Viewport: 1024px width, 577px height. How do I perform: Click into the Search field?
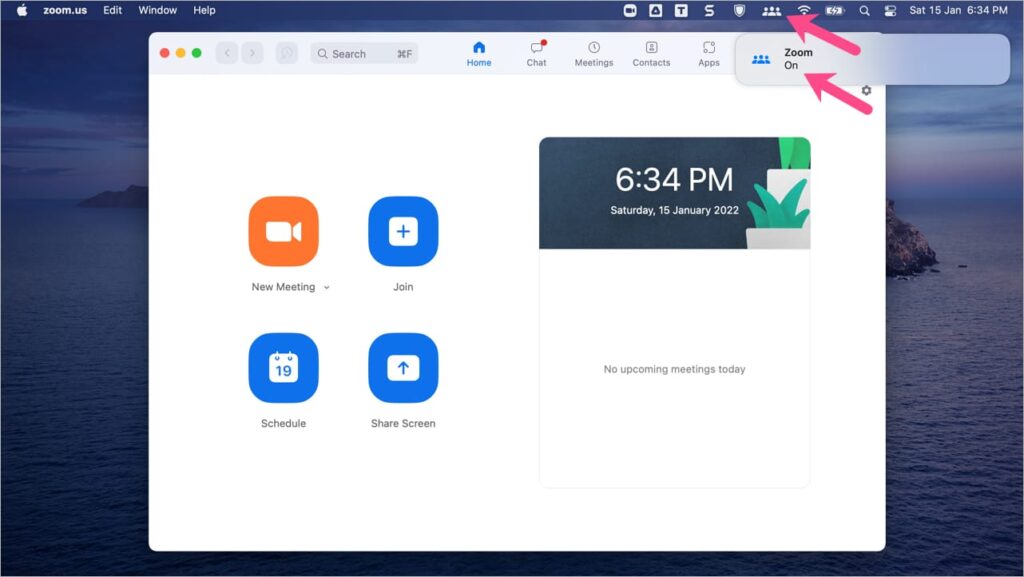[350, 53]
